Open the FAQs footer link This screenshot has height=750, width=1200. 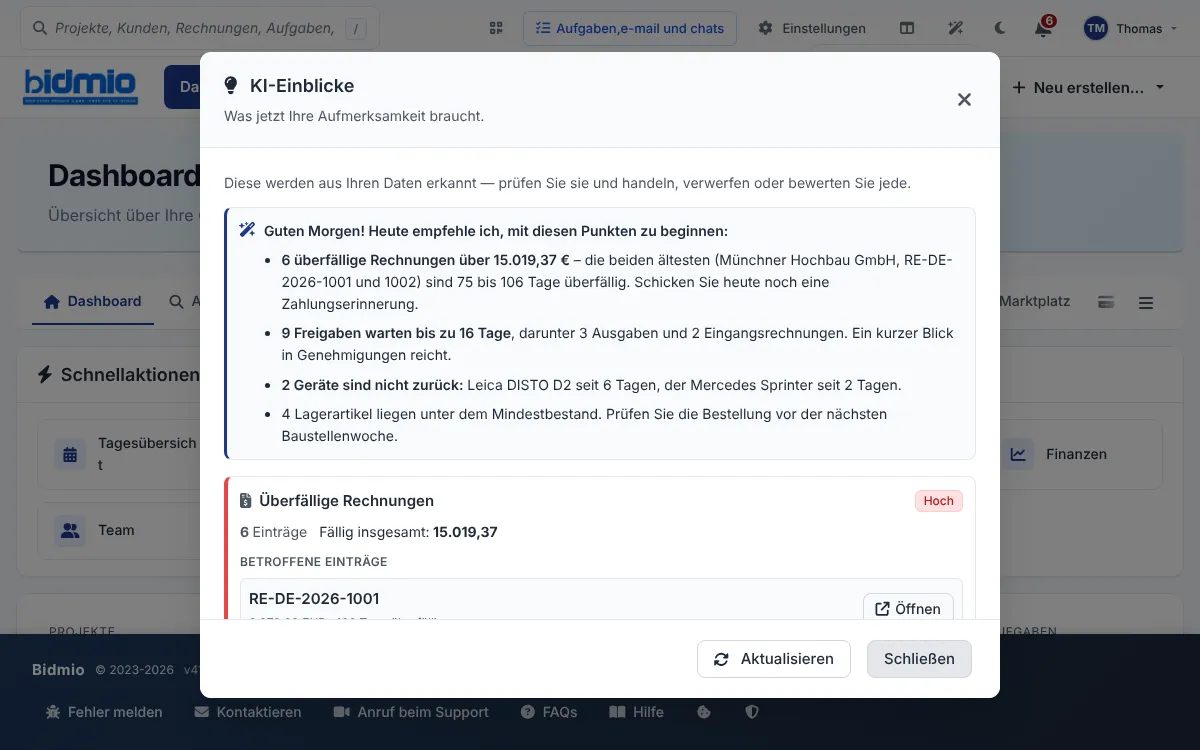tap(549, 712)
